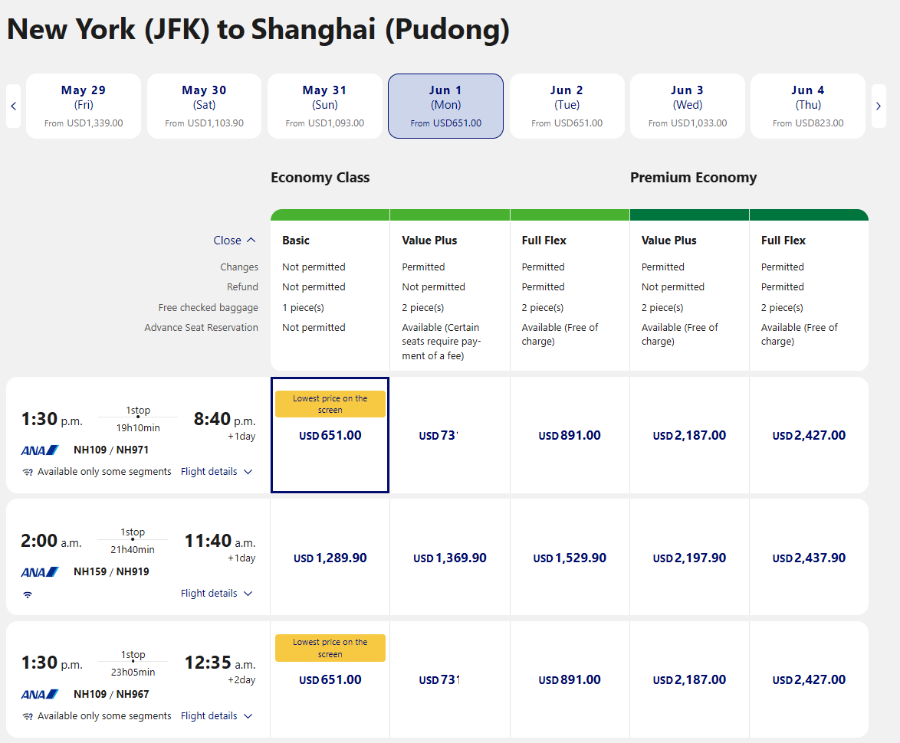
Task: Pick USD 651.00 Basic fare on the NH109 / NH967 flight
Action: (330, 680)
